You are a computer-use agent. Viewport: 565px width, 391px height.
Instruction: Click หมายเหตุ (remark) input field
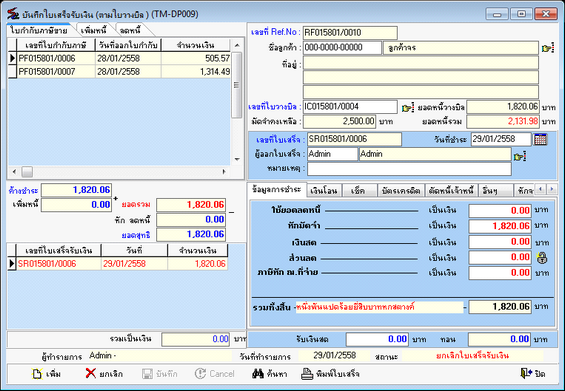(x=409, y=169)
